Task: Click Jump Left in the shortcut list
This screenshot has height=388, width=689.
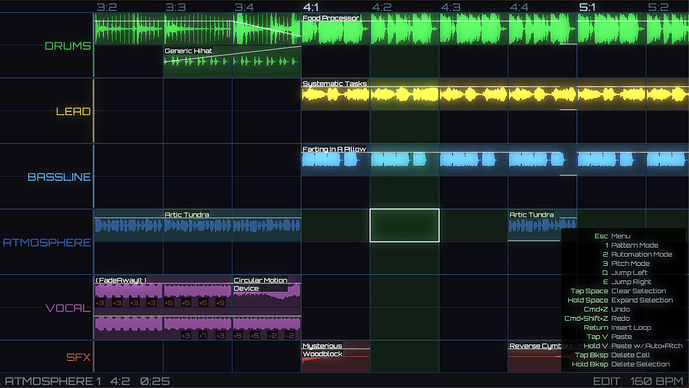Action: coord(624,273)
